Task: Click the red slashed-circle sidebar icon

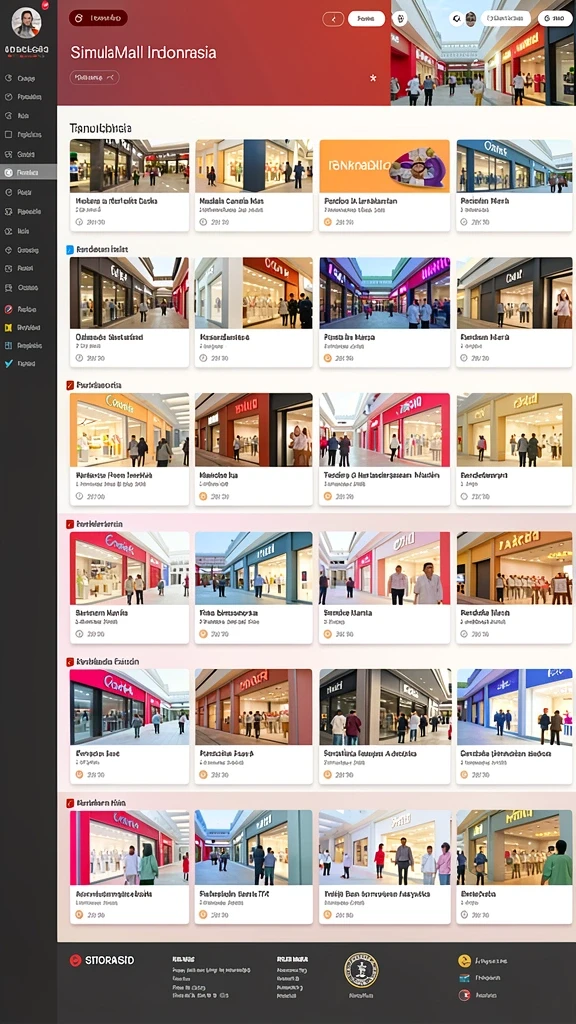Action: [x=8, y=309]
